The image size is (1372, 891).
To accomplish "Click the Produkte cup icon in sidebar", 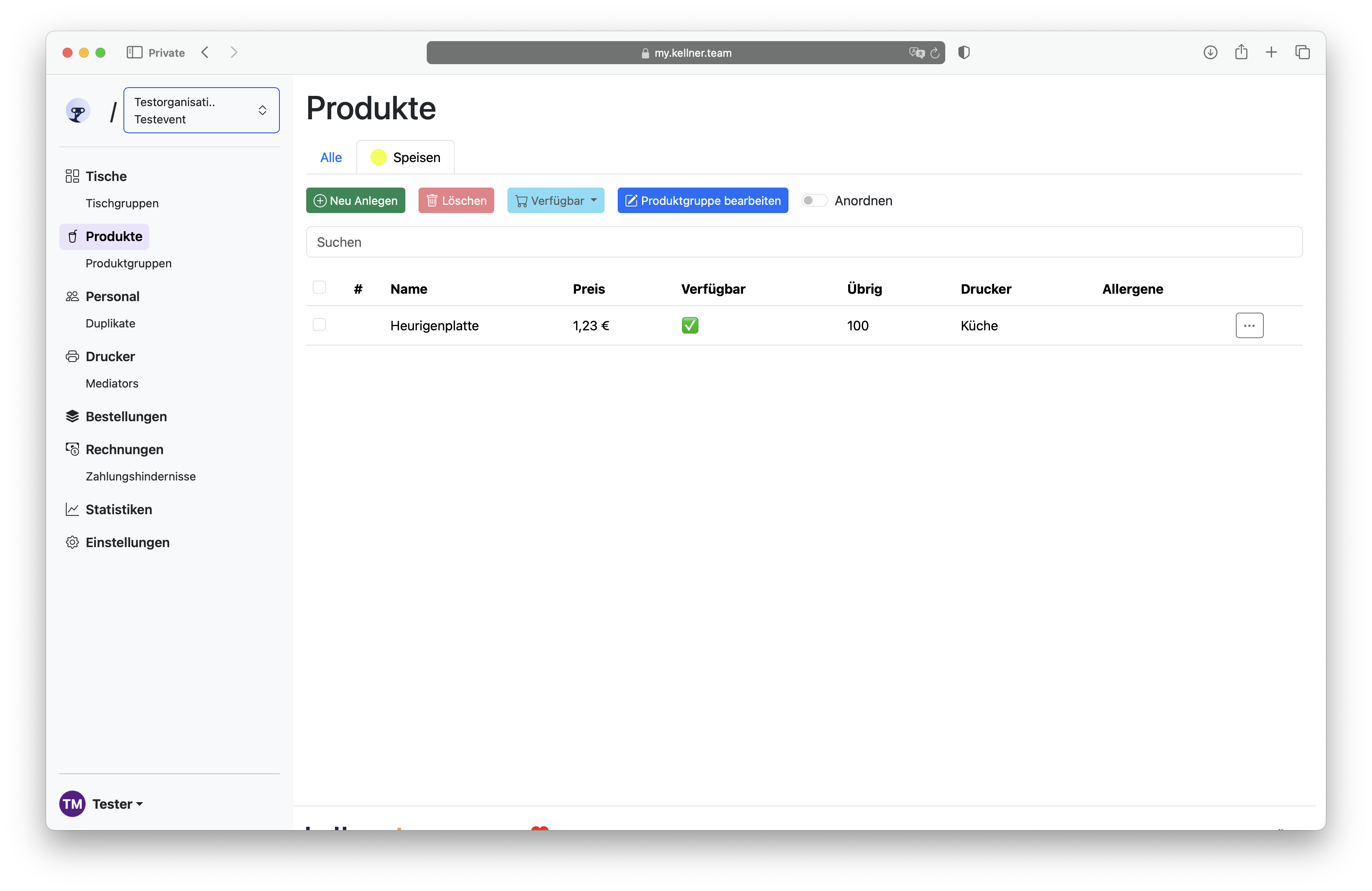I will (73, 236).
